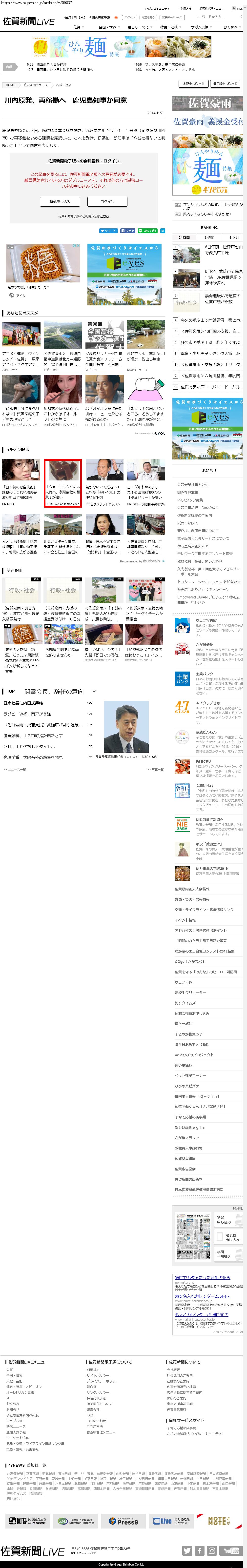The width and height of the screenshot is (247, 1568).
Task: Share article with the Facebook シェア button
Action: [x=128, y=231]
